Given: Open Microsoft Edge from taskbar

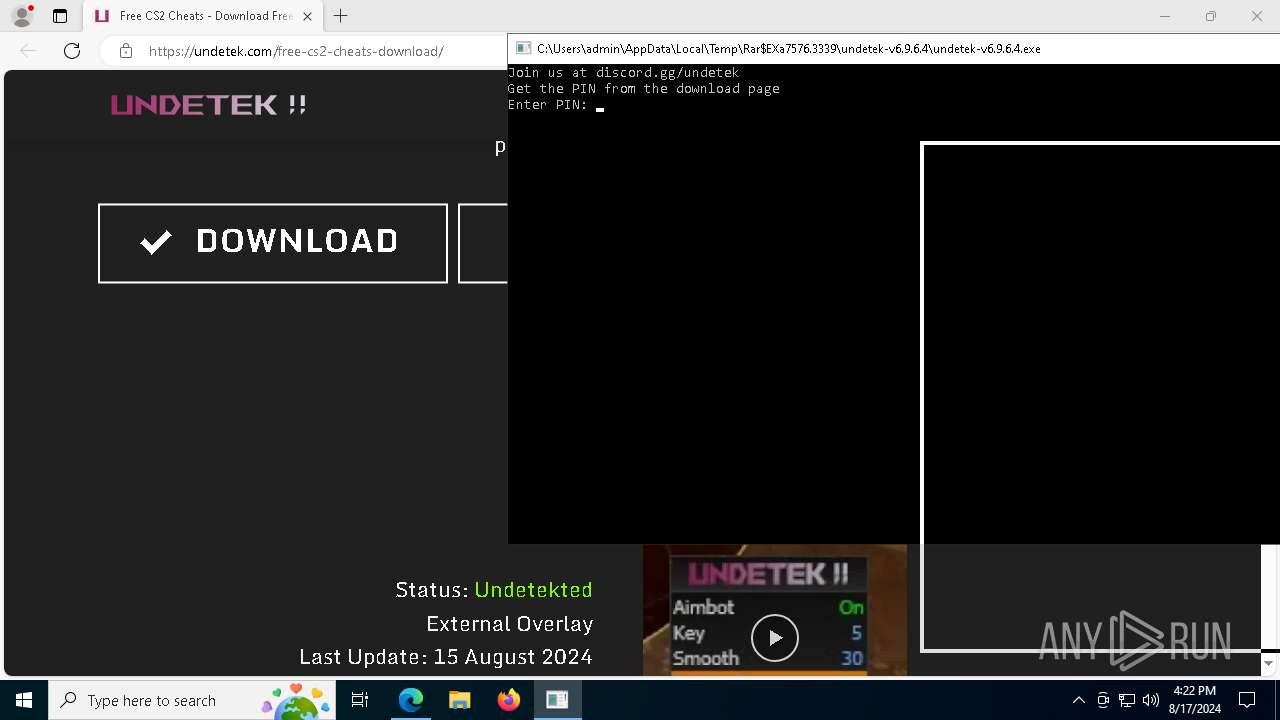Looking at the screenshot, I should 411,700.
